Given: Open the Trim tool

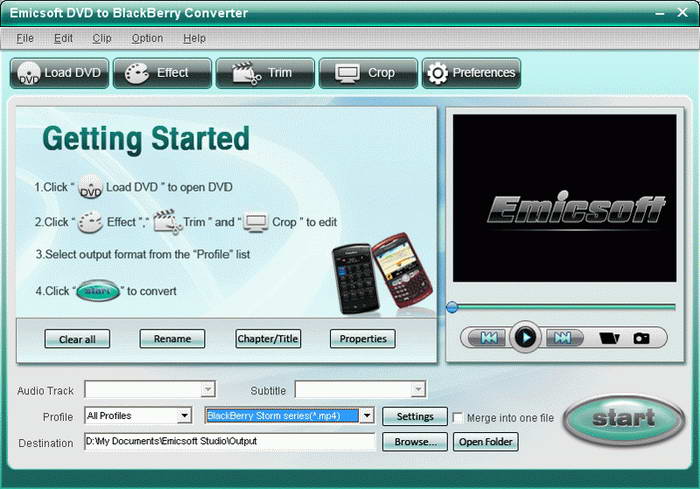Looking at the screenshot, I should (265, 73).
